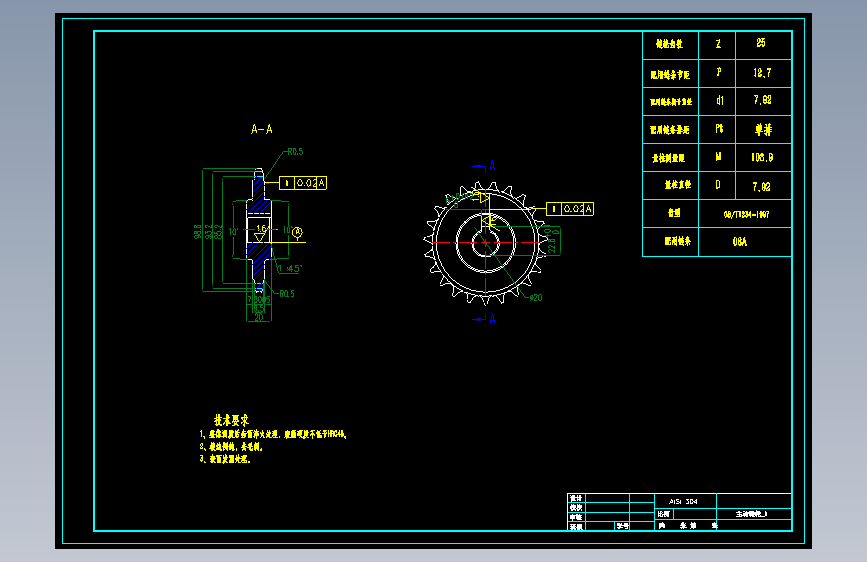Select the 08A chain designation cell
This screenshot has width=867, height=562.
point(745,242)
